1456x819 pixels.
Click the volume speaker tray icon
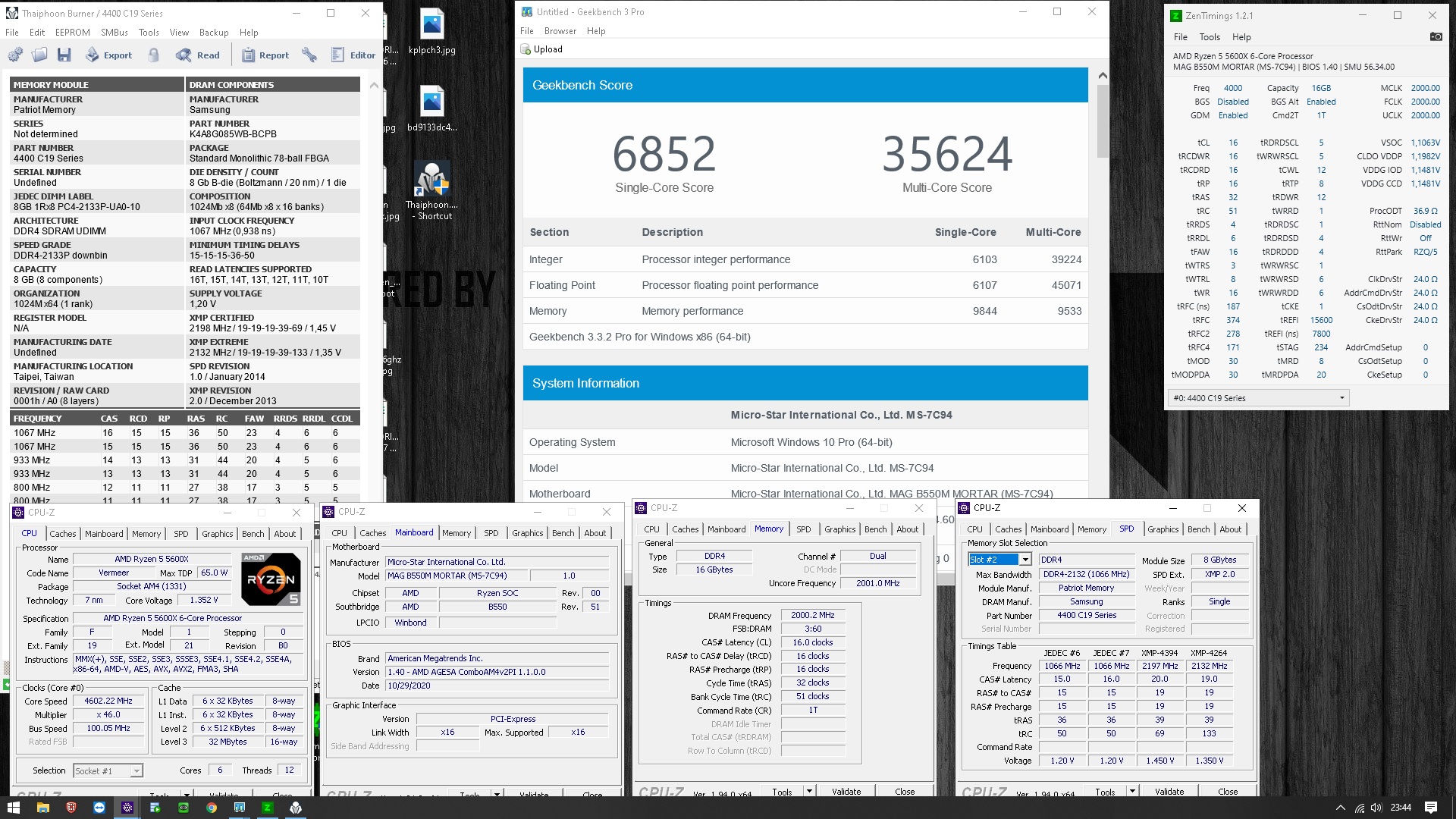coord(1376,808)
